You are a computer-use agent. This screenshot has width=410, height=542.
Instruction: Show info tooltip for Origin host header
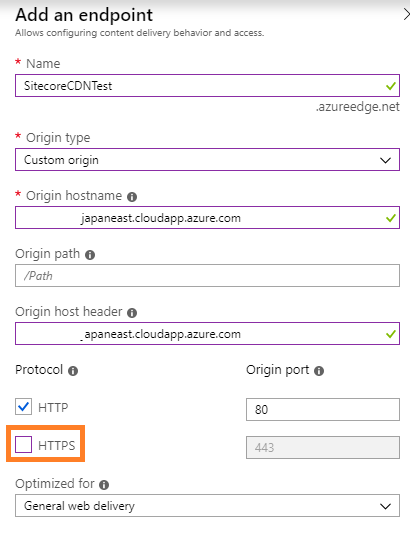[132, 313]
